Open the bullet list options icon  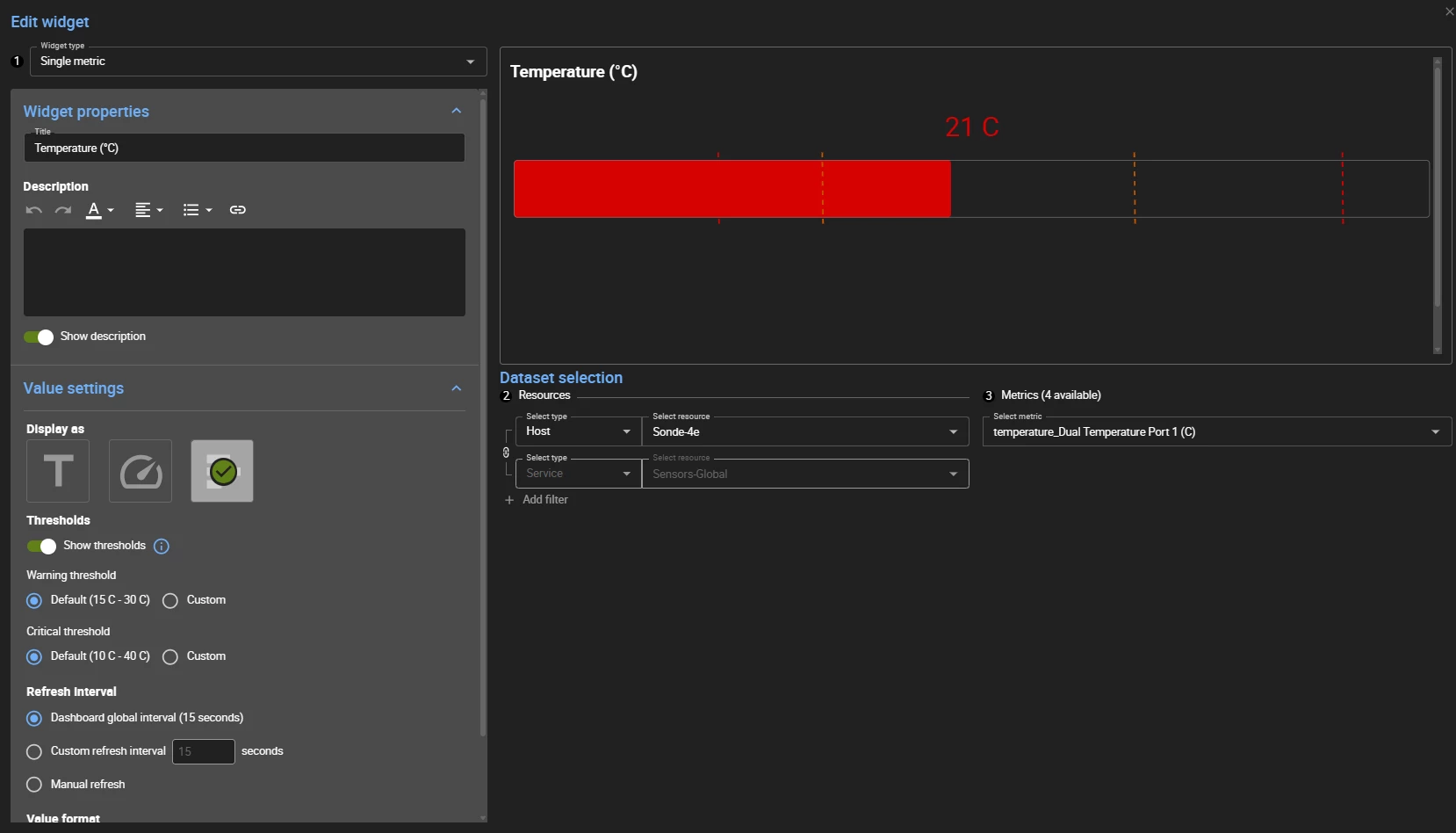[197, 210]
